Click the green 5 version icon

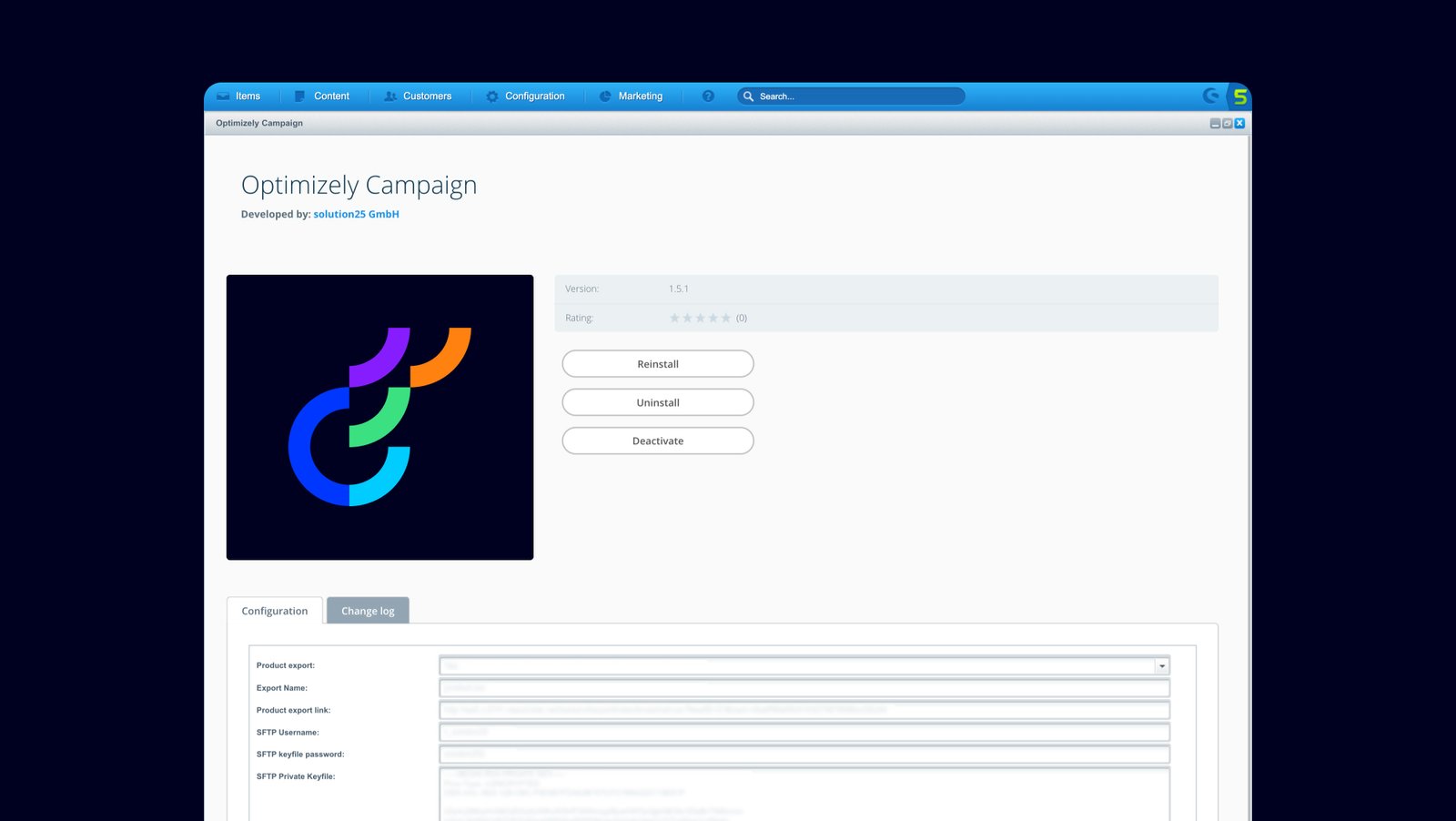pyautogui.click(x=1239, y=96)
